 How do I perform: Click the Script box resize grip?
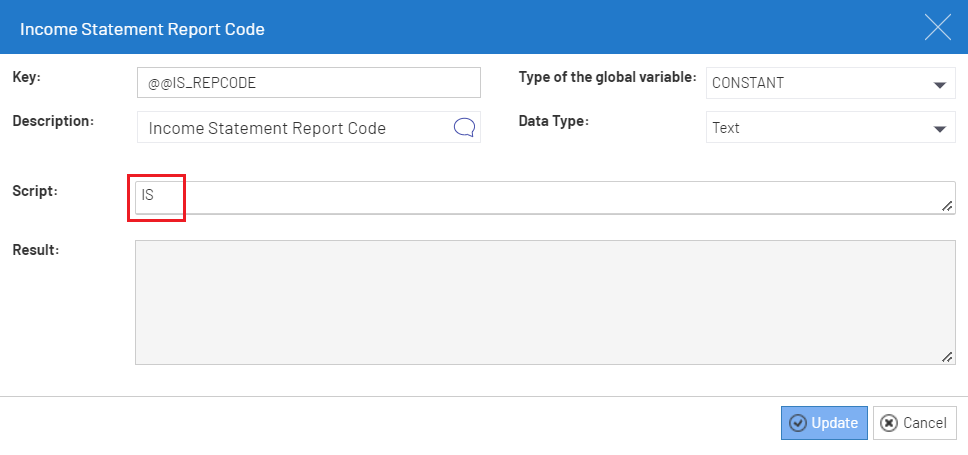(x=946, y=206)
